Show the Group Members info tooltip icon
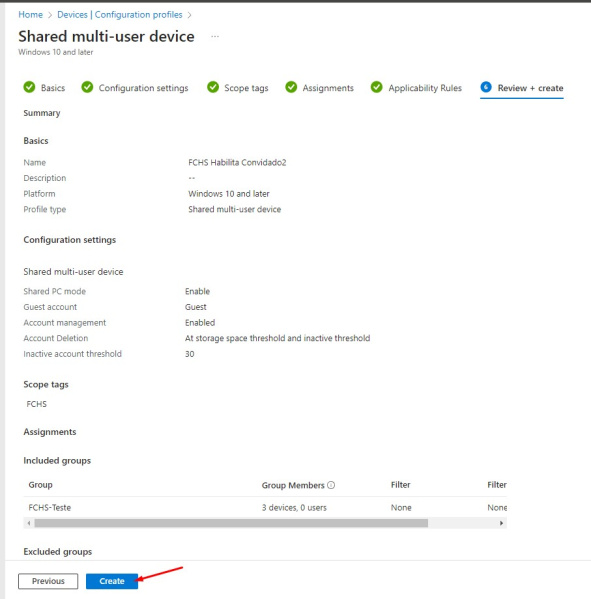This screenshot has width=591, height=599. tap(331, 485)
